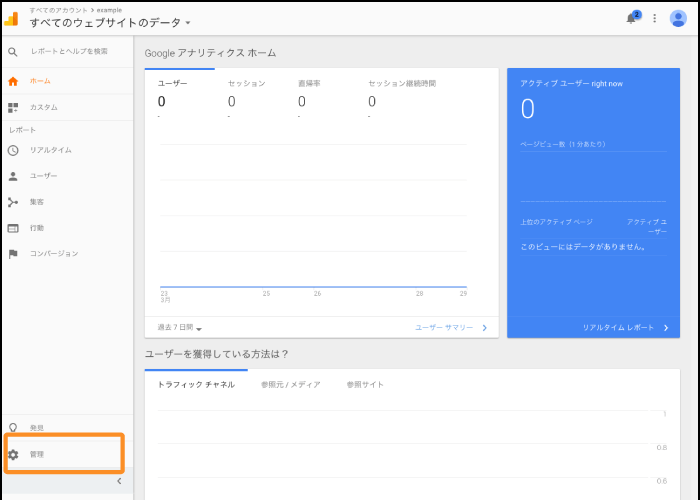Click the コンバージョン flag icon
This screenshot has width=700, height=500.
pyautogui.click(x=13, y=254)
